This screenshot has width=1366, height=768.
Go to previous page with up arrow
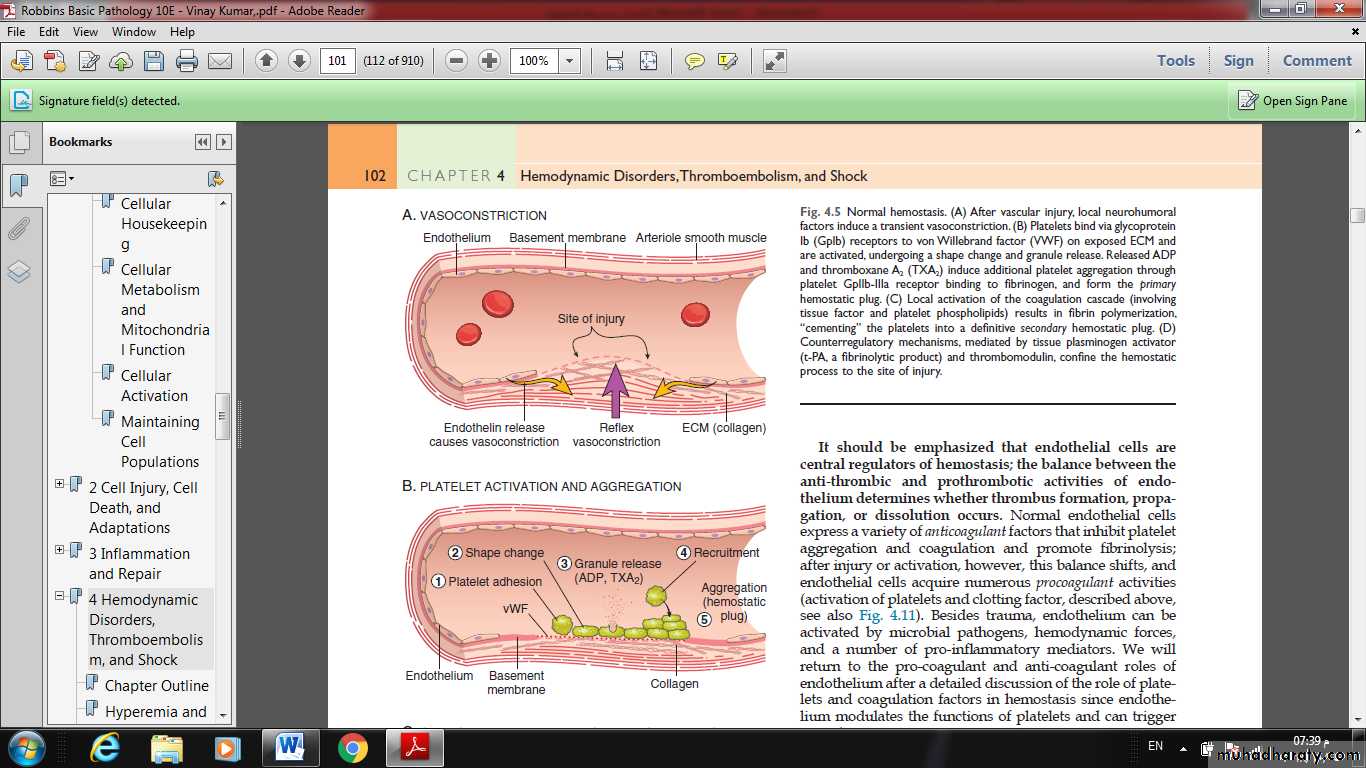tap(266, 61)
